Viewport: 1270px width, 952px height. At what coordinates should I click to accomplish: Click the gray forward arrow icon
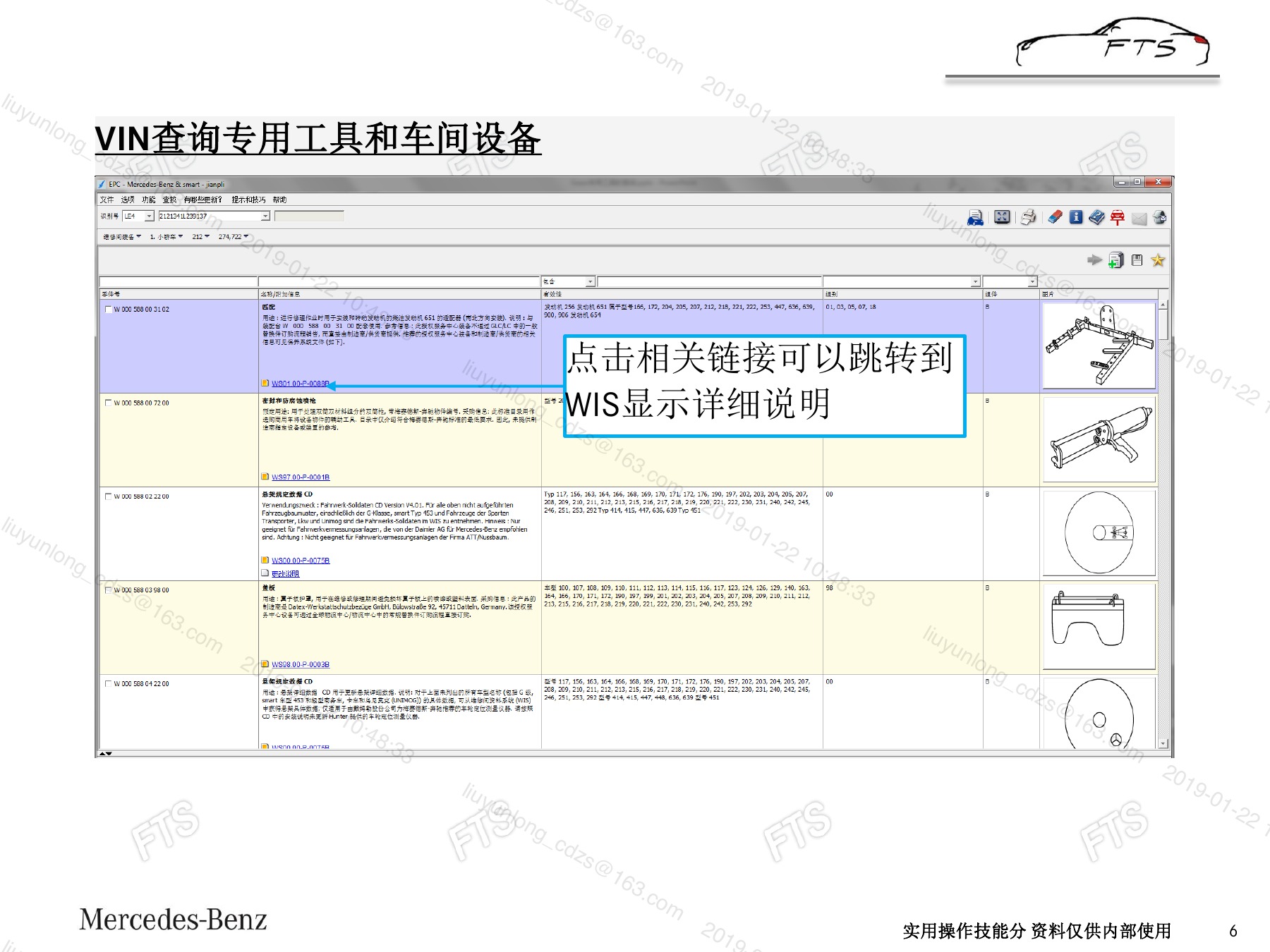[1094, 260]
